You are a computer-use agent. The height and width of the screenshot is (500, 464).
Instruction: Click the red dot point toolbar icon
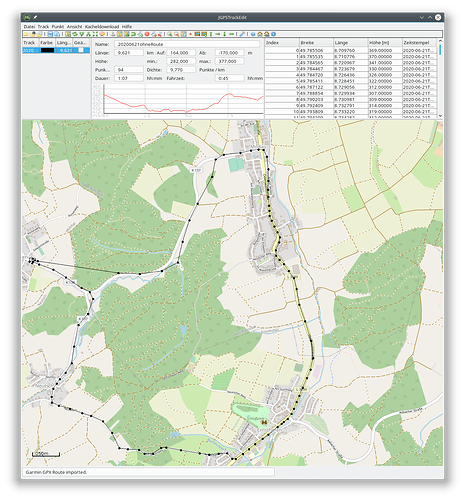pos(191,34)
